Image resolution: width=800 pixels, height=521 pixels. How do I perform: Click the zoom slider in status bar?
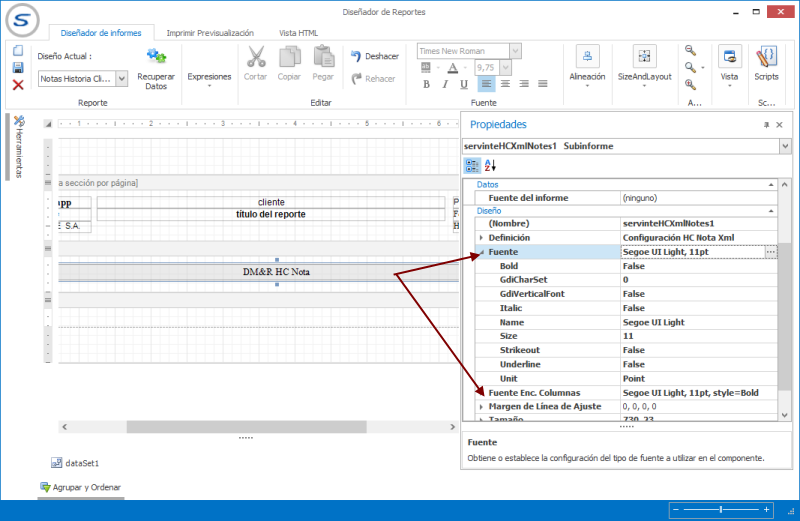point(720,510)
